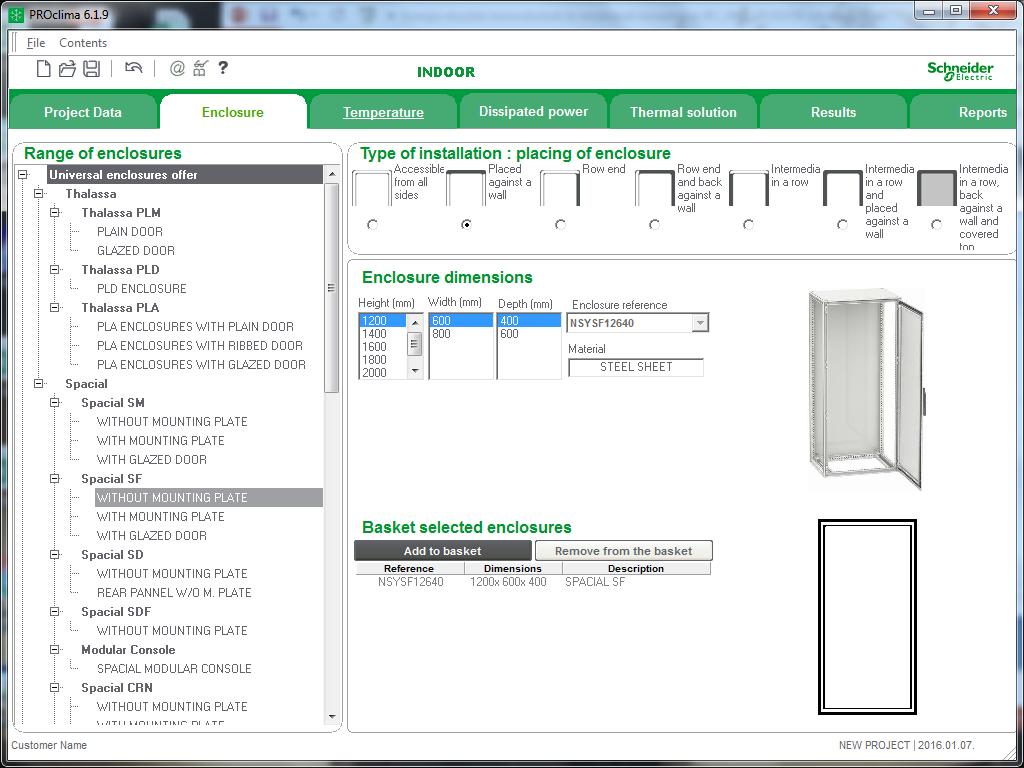Collapse the Thalassa PLM node
Viewport: 1024px width, 768px height.
[55, 212]
